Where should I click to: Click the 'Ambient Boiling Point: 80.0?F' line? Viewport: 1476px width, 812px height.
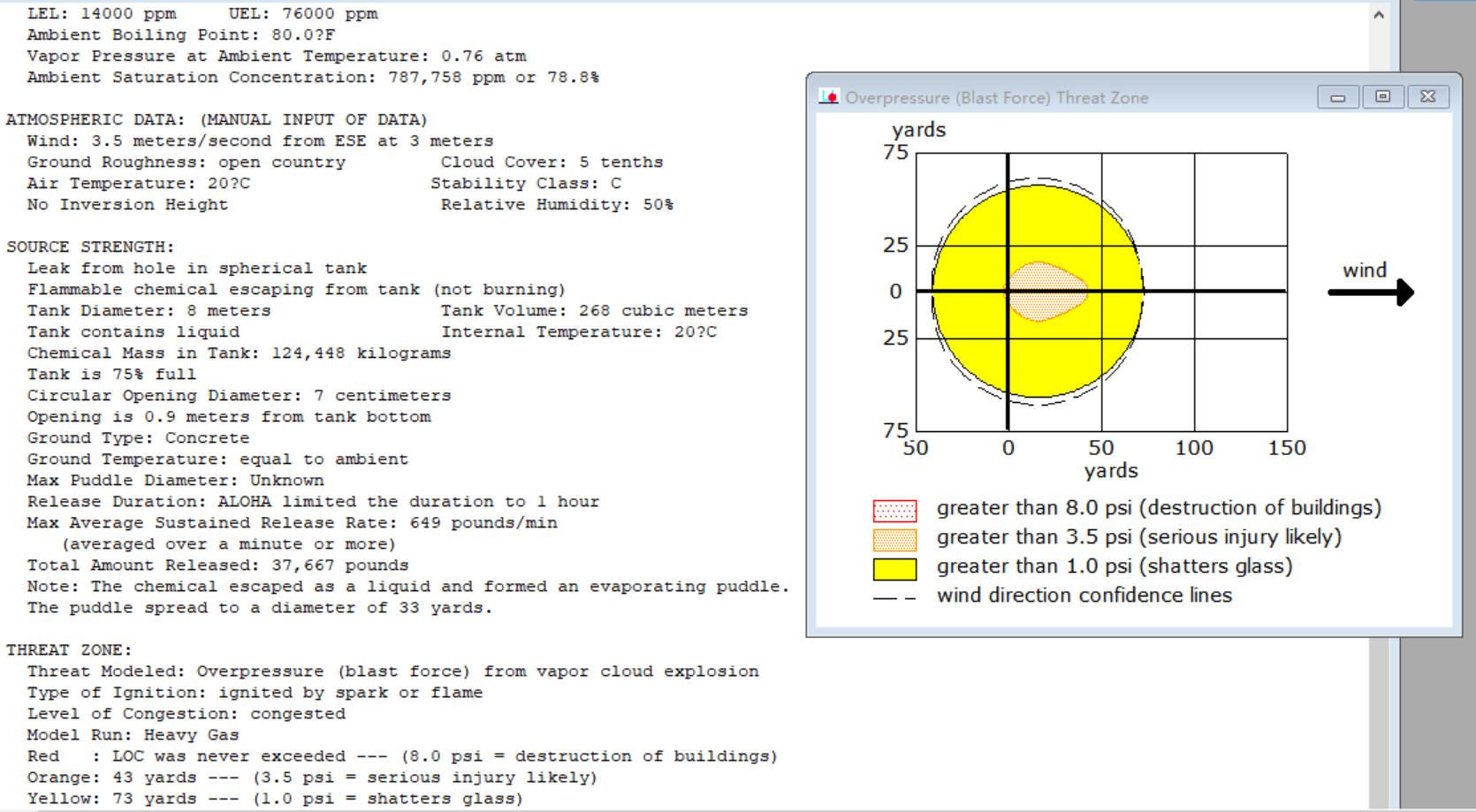181,35
